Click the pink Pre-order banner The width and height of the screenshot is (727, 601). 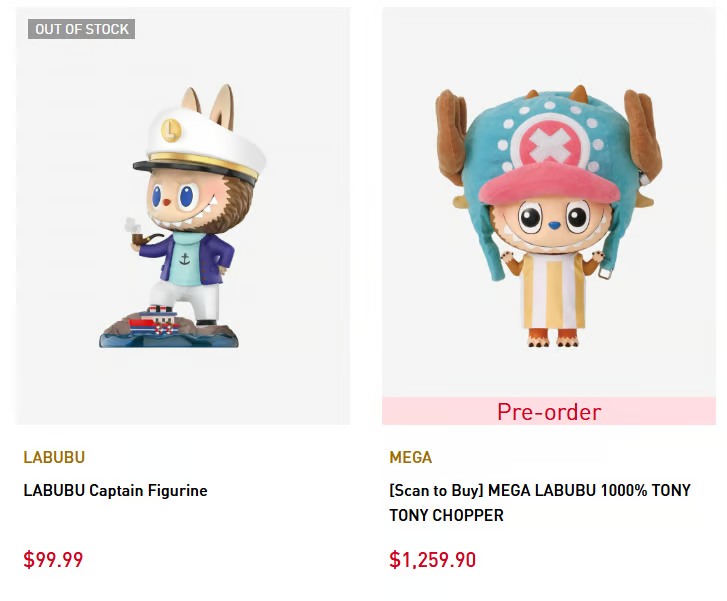point(548,411)
